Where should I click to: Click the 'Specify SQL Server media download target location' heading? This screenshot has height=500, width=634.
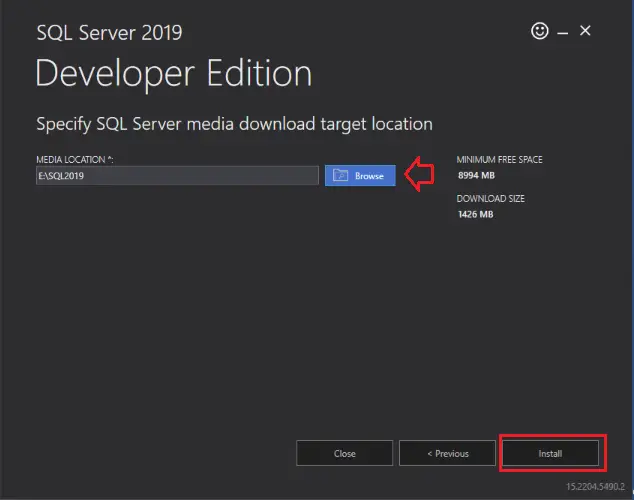point(235,124)
